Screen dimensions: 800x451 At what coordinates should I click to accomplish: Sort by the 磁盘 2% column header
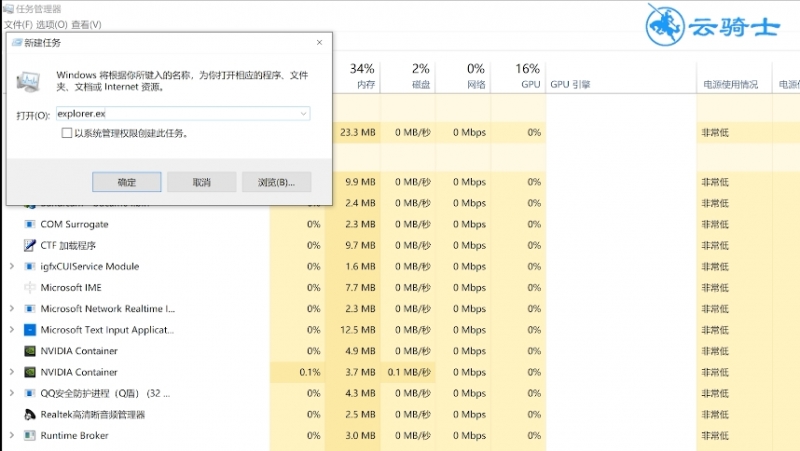tap(408, 77)
